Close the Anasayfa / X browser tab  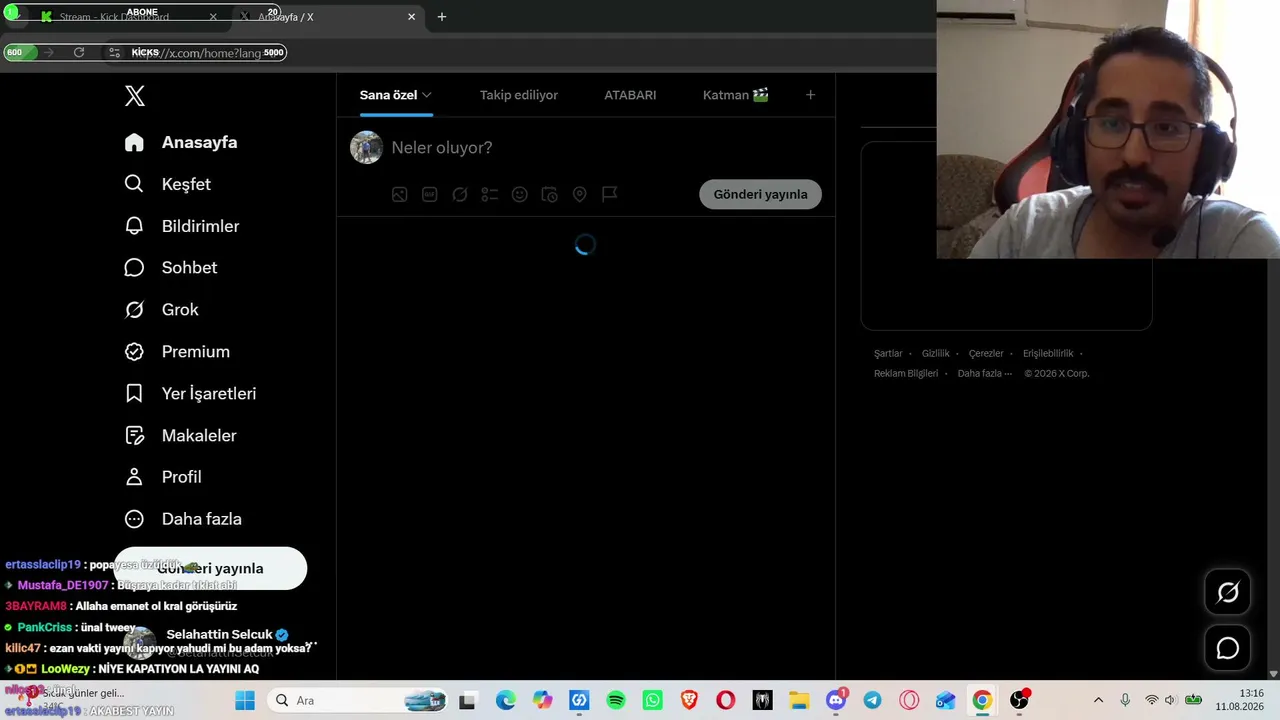(x=411, y=17)
